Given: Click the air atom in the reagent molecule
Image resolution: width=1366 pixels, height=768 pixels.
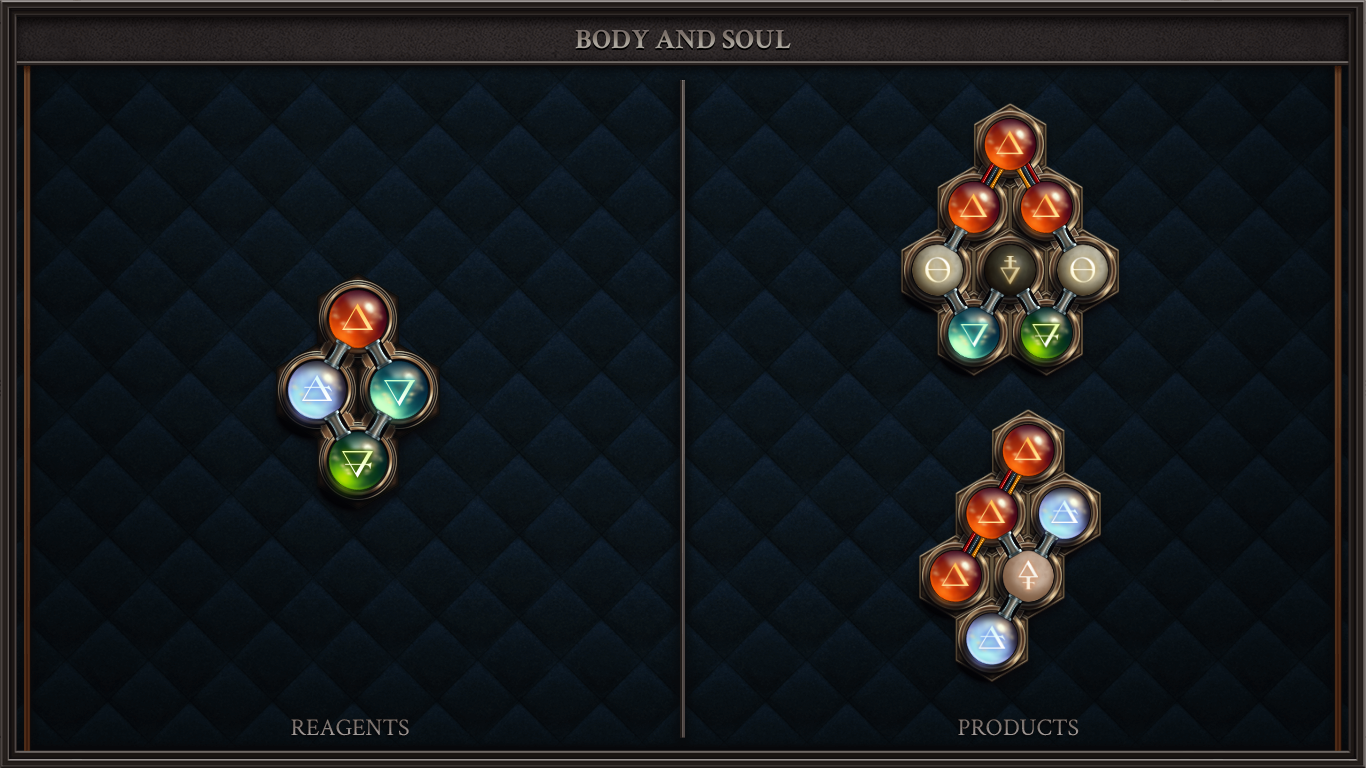Looking at the screenshot, I should click(x=316, y=390).
